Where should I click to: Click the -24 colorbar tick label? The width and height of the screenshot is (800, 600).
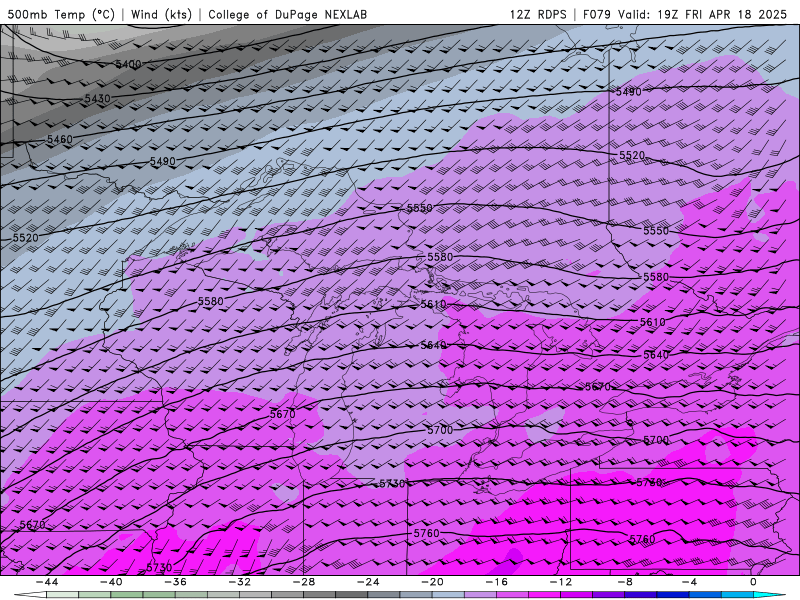[x=368, y=582]
